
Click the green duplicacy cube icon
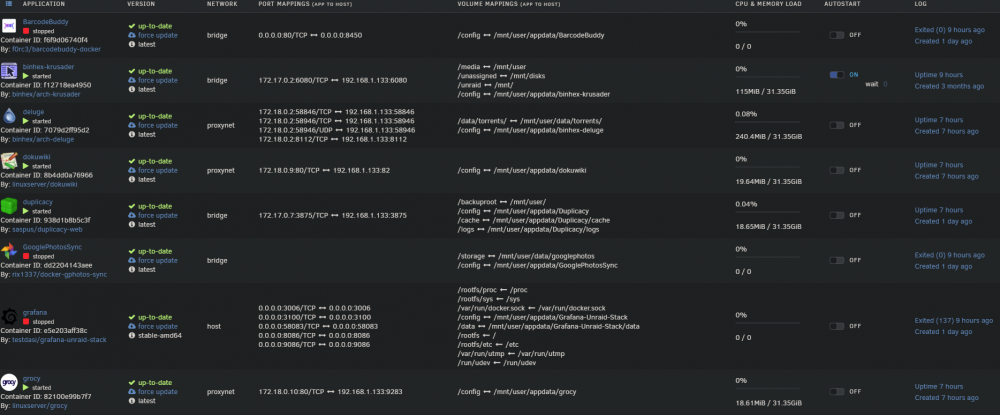[x=9, y=206]
